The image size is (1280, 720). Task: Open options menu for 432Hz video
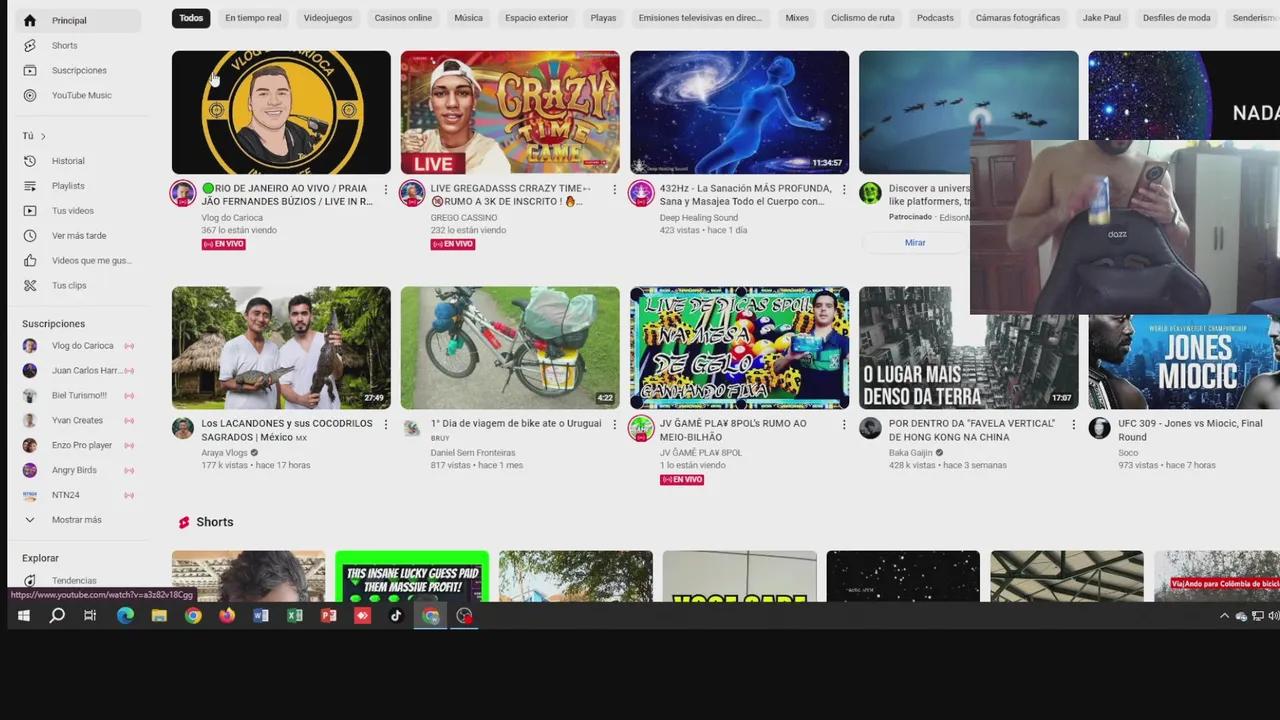[844, 189]
